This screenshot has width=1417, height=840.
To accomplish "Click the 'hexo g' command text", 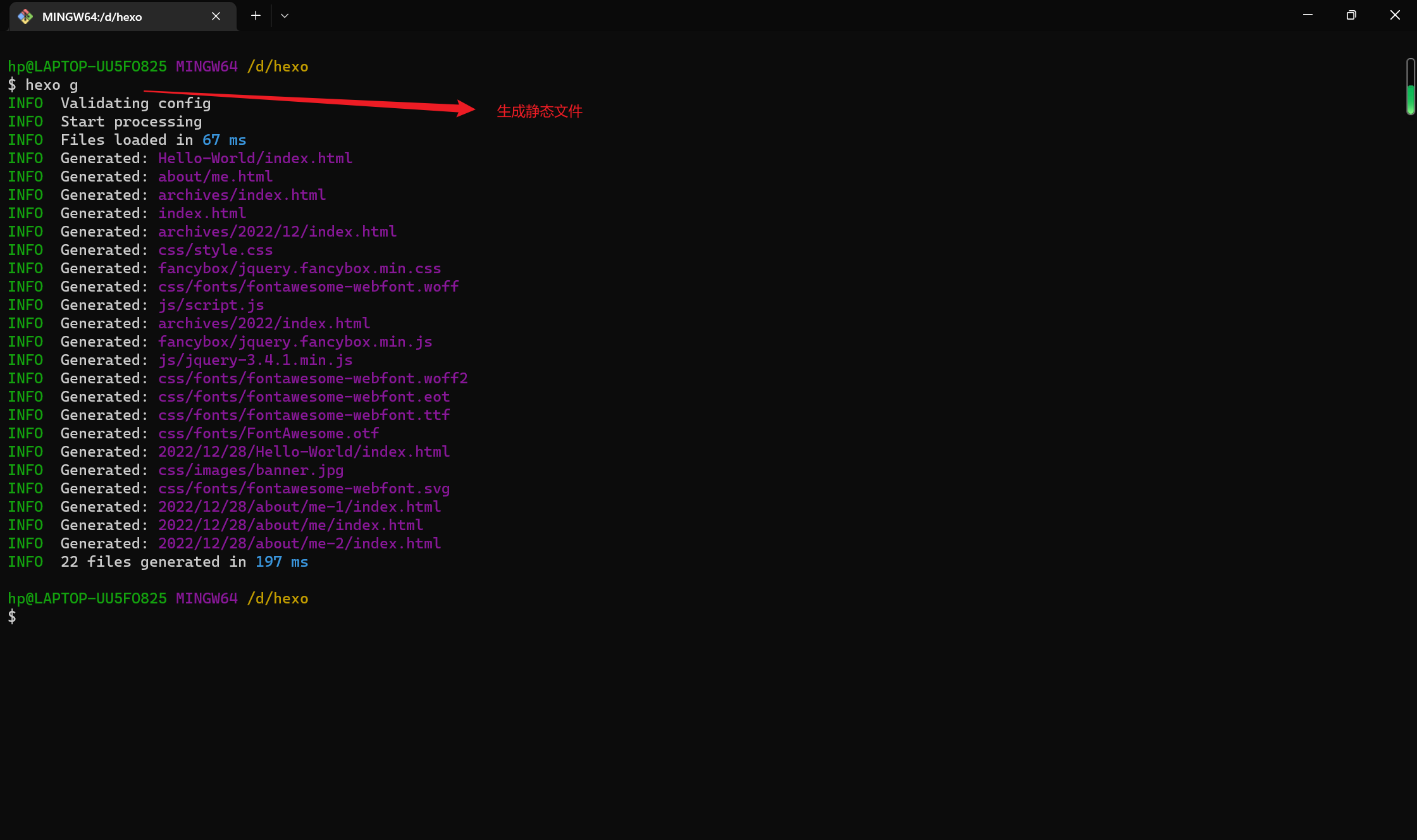I will (52, 85).
